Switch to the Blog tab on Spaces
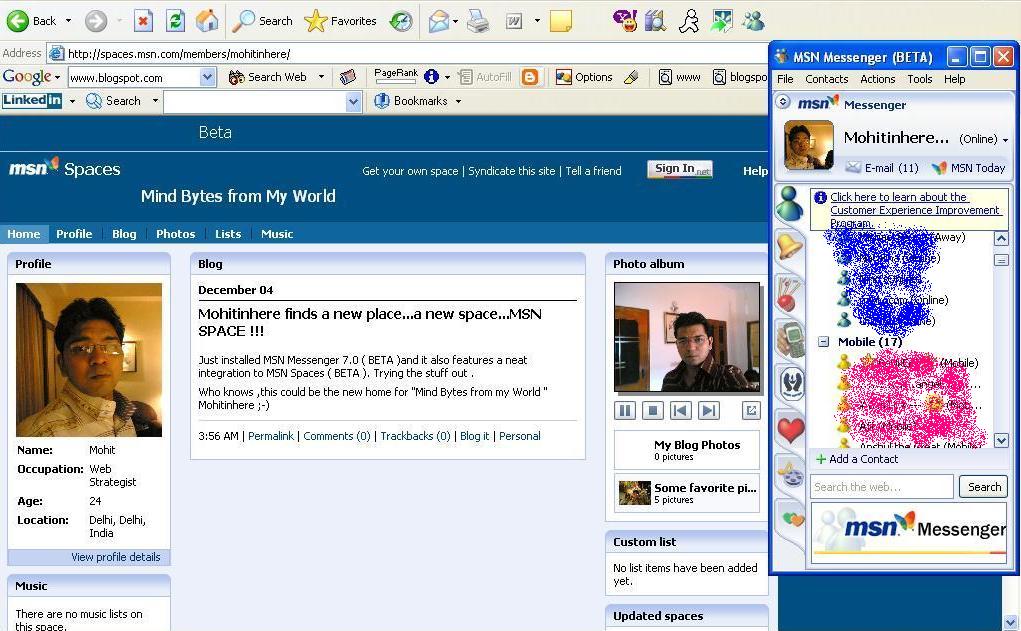The image size is (1021, 631). (124, 234)
